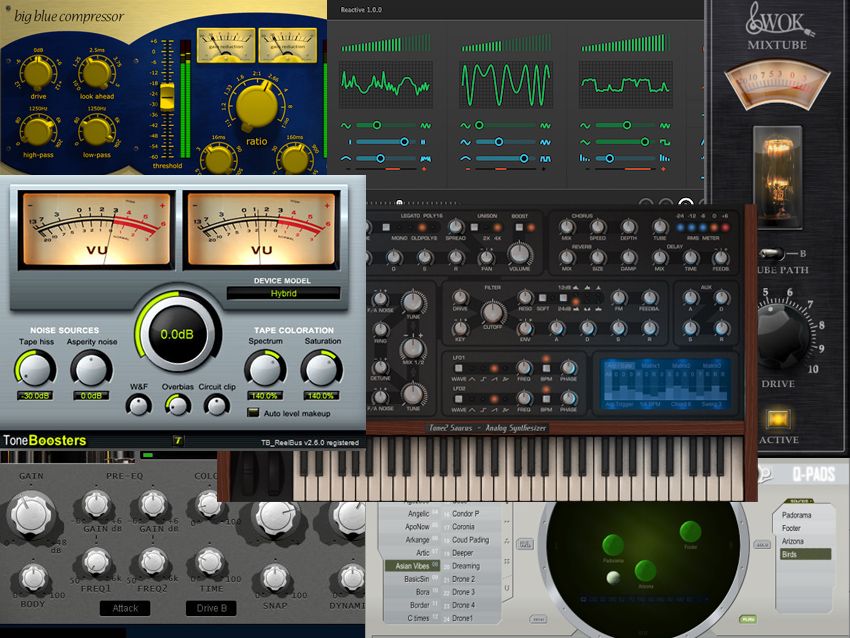
Task: Switch to the Matrix2 tab on Saurus display
Action: click(679, 365)
